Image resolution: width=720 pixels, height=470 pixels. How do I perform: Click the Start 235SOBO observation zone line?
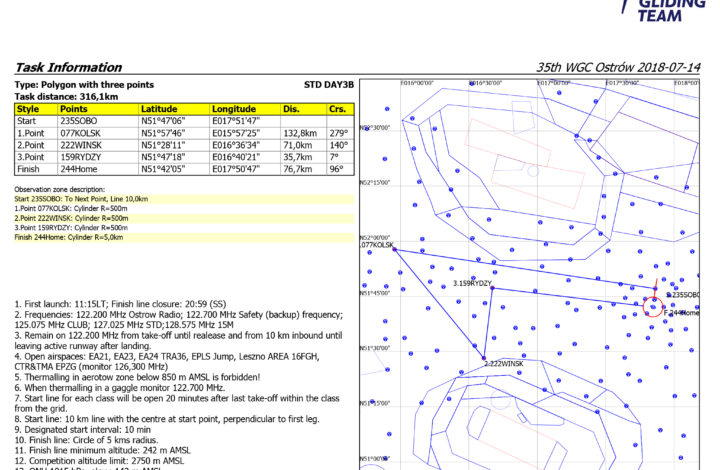(x=83, y=201)
